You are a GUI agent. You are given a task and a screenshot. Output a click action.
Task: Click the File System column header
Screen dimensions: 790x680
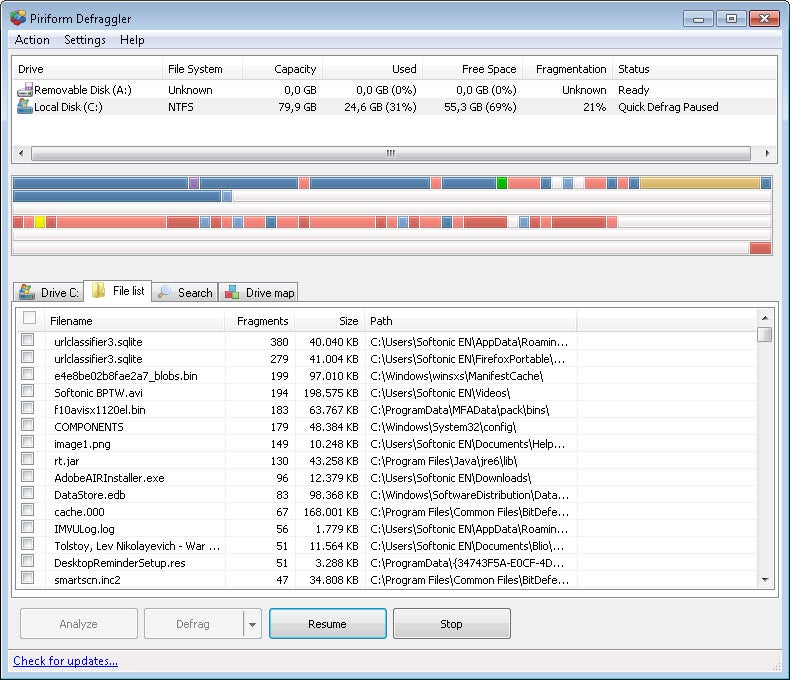202,69
